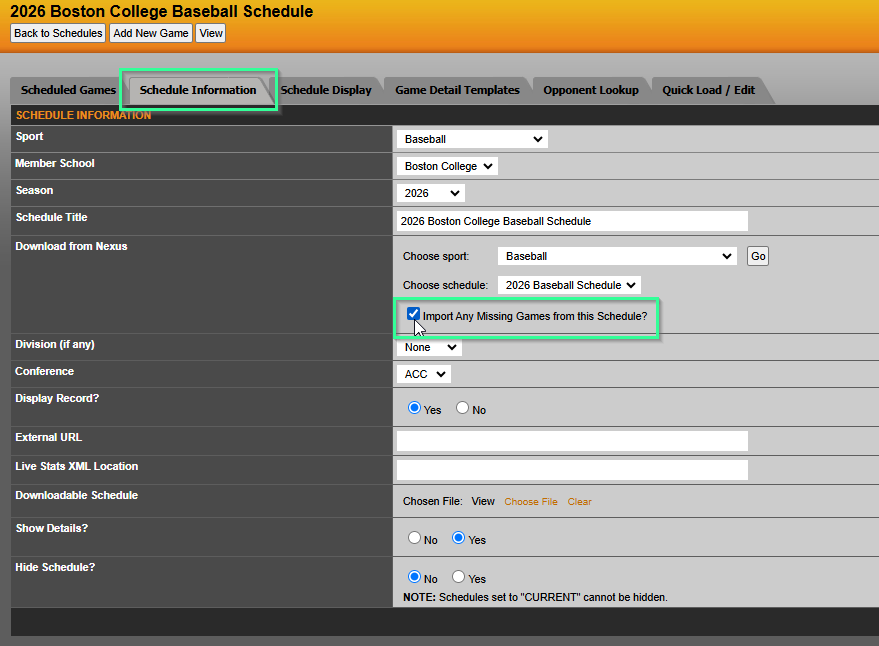This screenshot has width=879, height=646.
Task: Click the Add New Game button
Action: coord(151,33)
